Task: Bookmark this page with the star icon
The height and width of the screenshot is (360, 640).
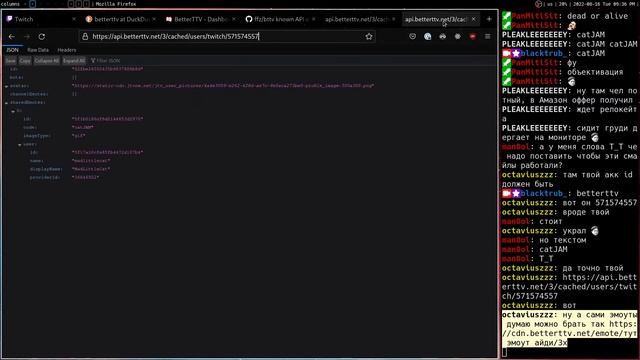Action: 369,37
